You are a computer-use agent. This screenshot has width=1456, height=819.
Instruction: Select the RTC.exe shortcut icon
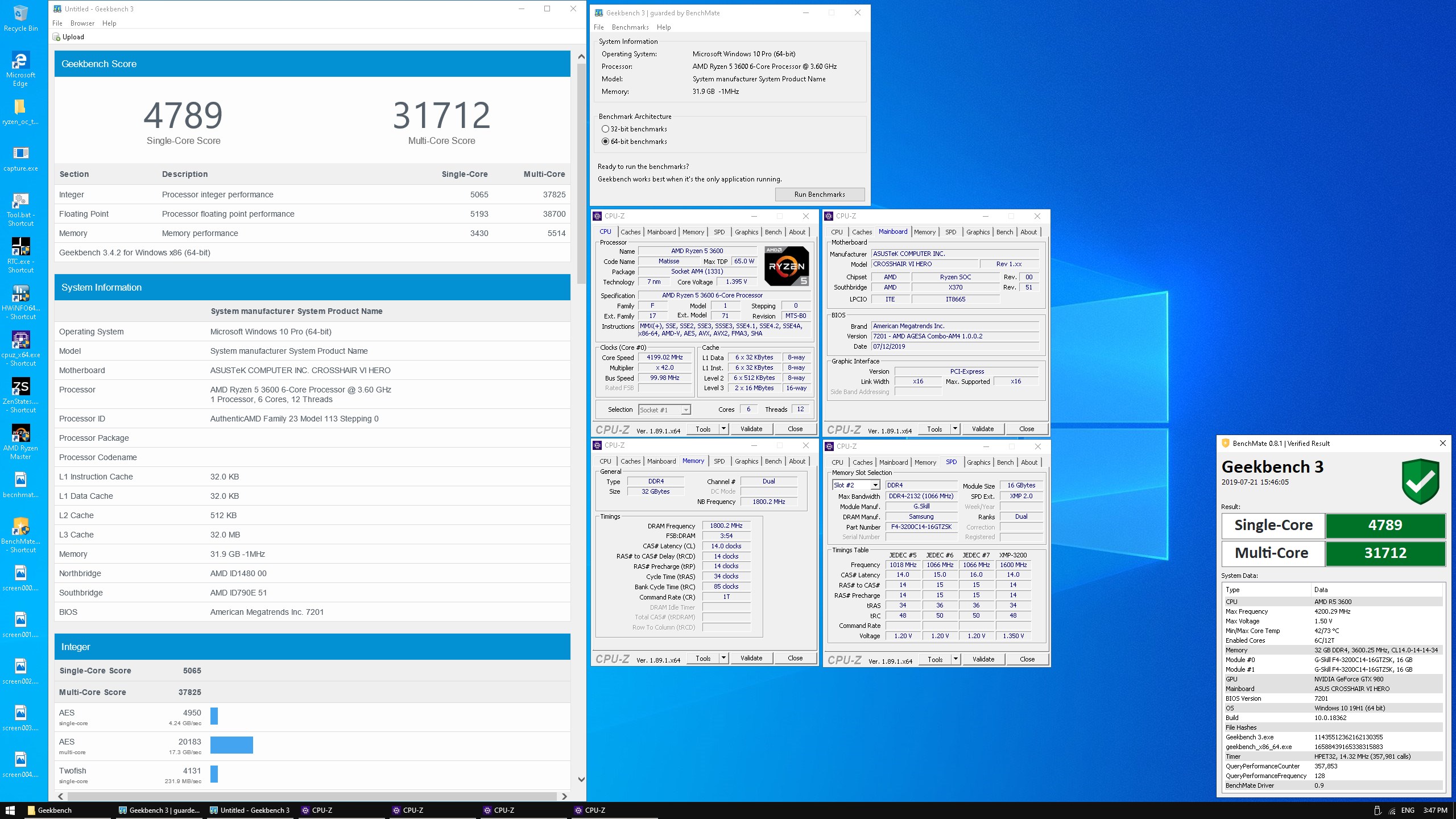(20, 256)
